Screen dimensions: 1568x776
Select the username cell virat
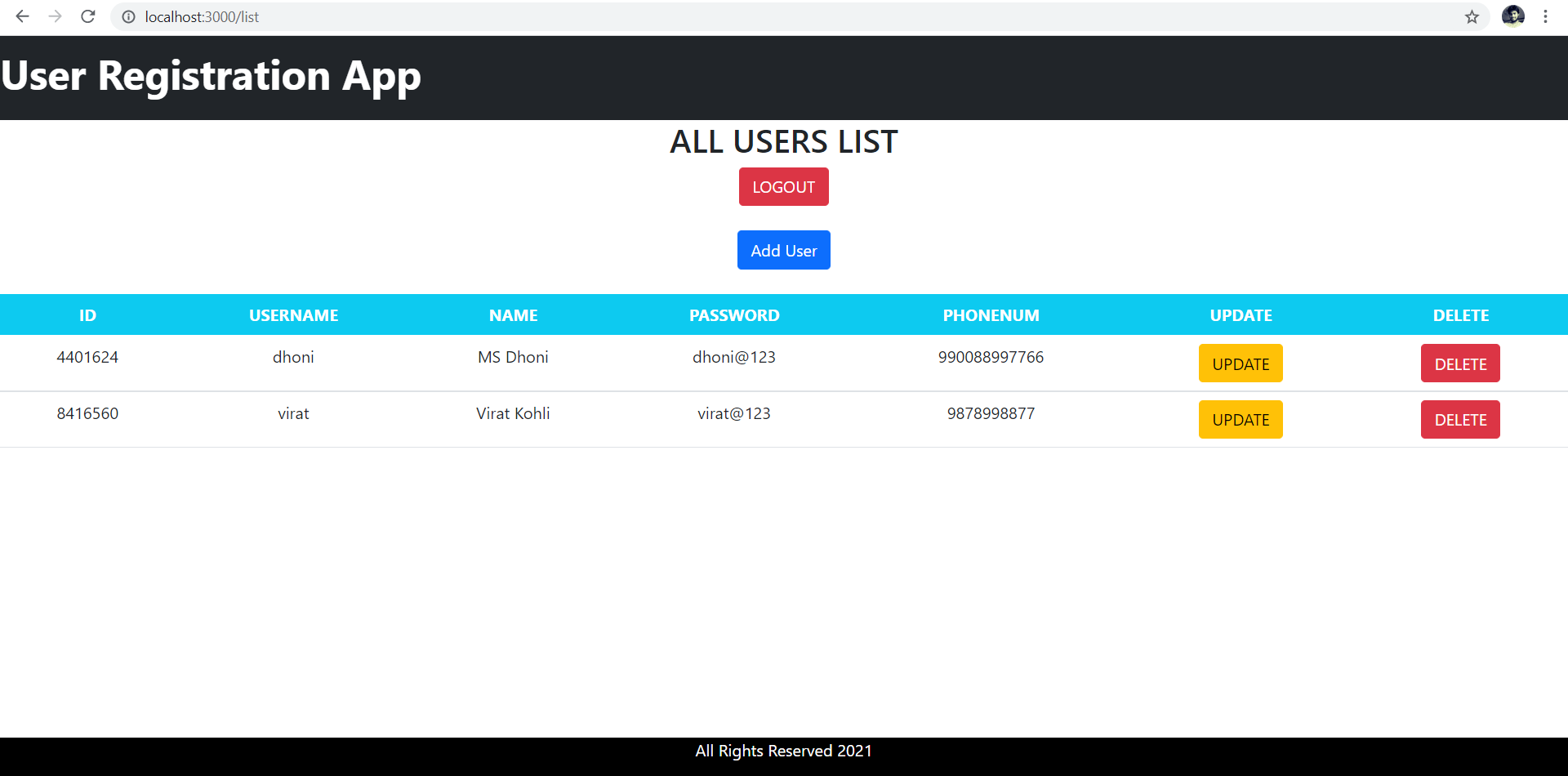[293, 413]
